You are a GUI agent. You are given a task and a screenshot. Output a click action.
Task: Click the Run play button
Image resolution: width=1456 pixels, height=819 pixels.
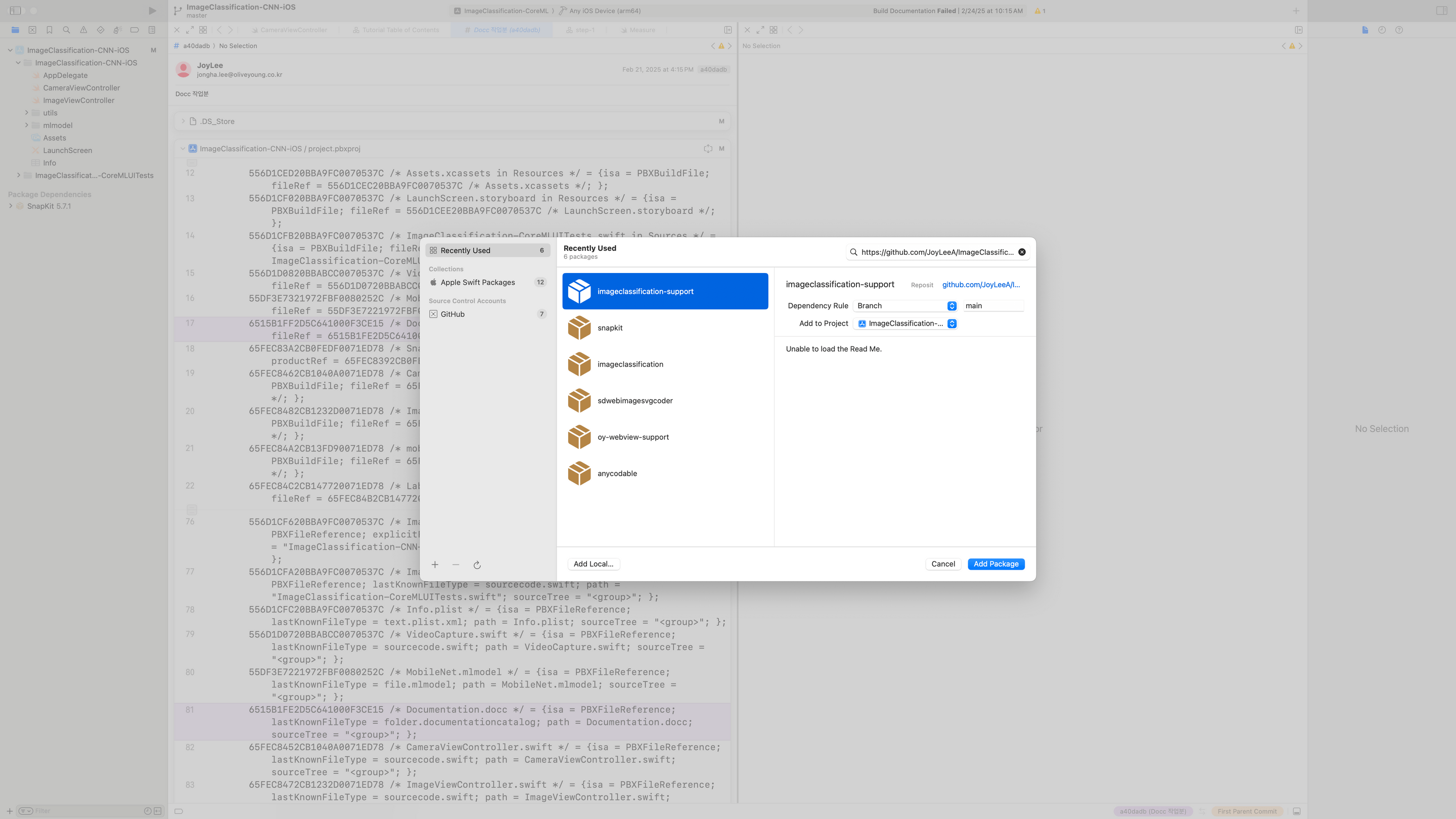[x=152, y=11]
